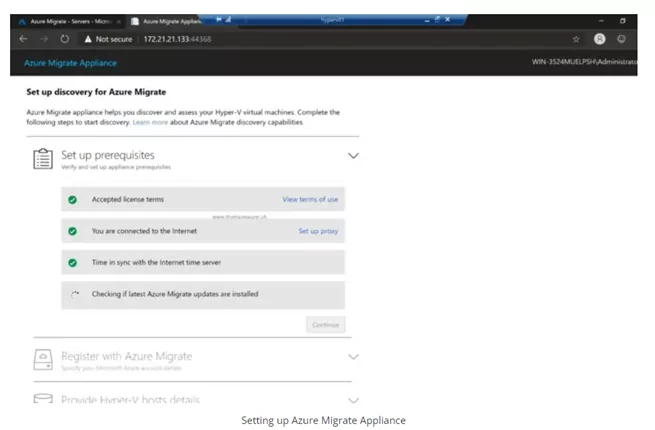Close the Azure Migrate - Servers tab

click(119, 21)
